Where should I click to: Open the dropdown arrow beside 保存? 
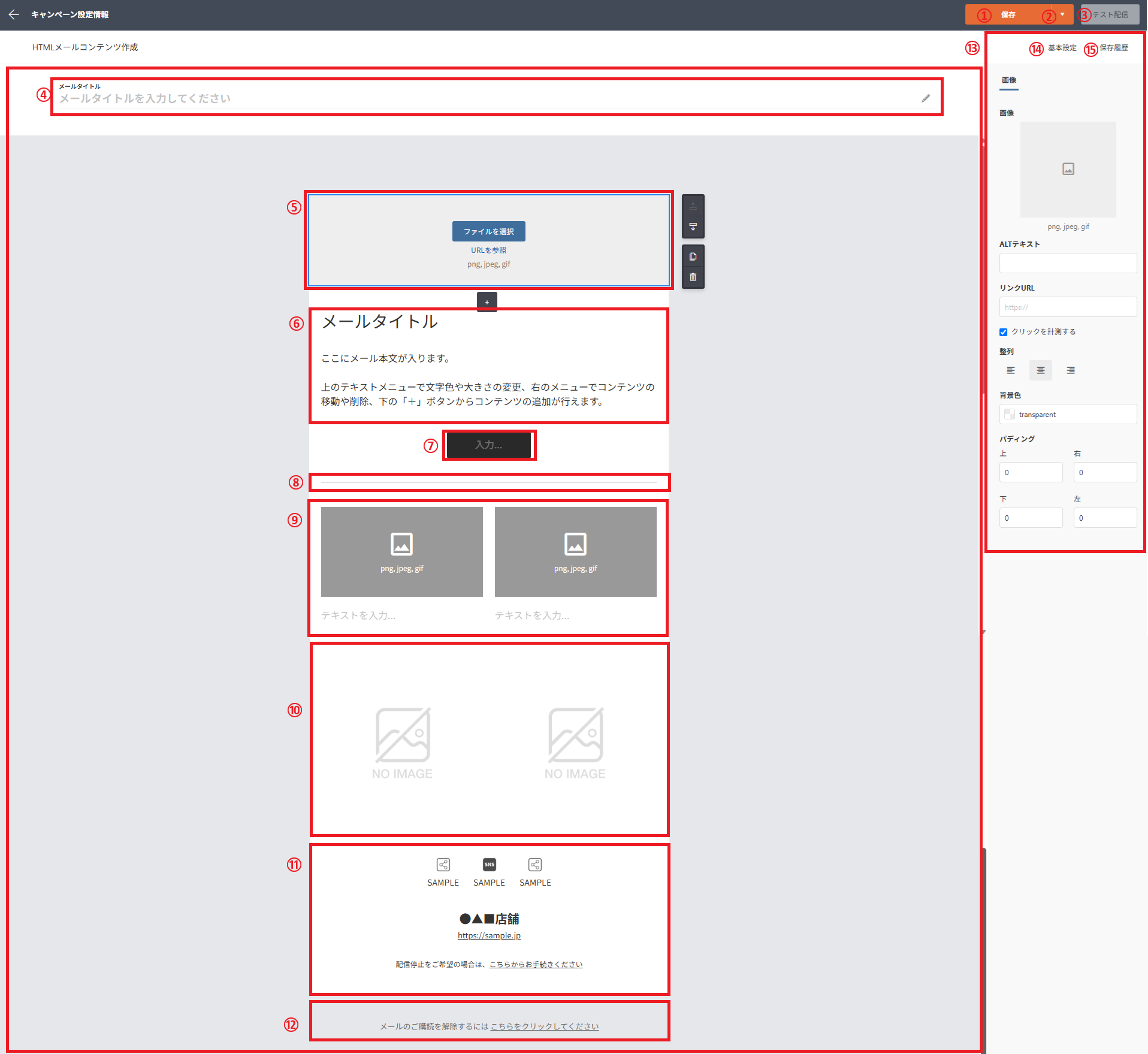pos(1062,14)
